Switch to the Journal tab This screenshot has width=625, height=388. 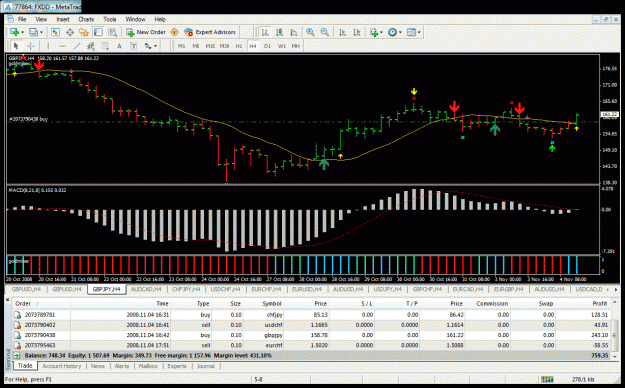click(206, 366)
